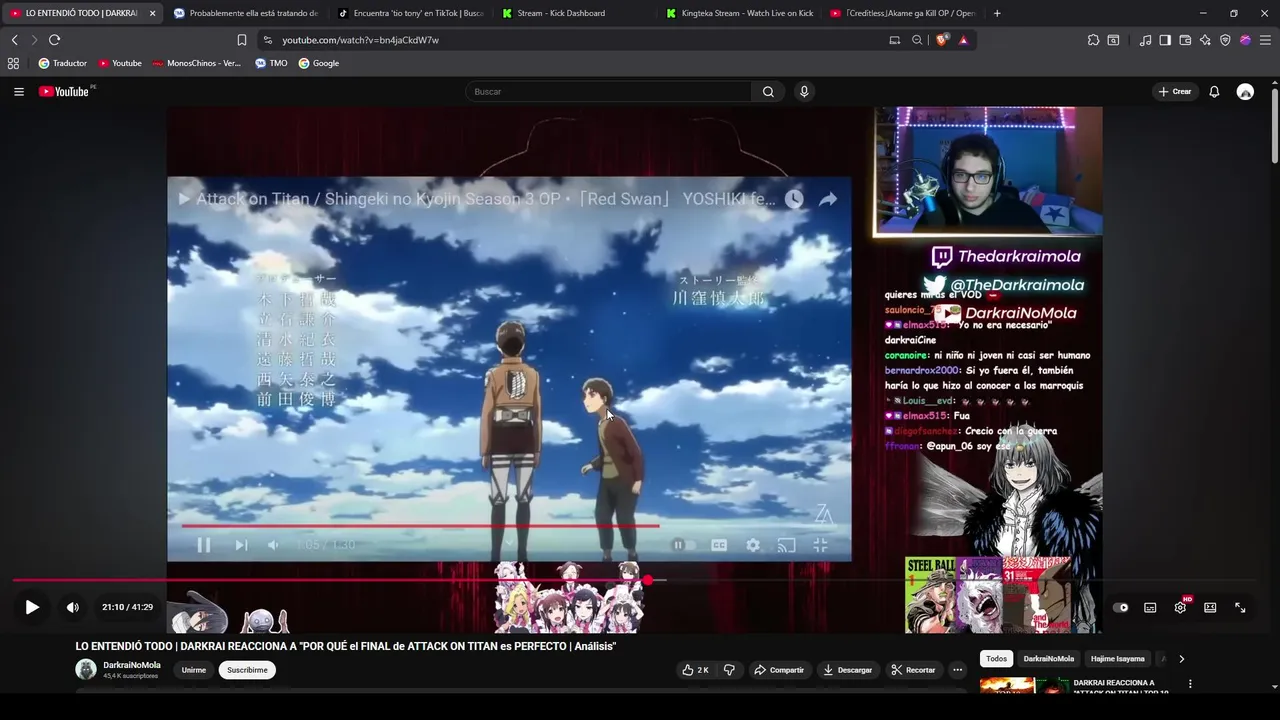
Task: Click the install app icon in address bar
Action: click(x=895, y=40)
